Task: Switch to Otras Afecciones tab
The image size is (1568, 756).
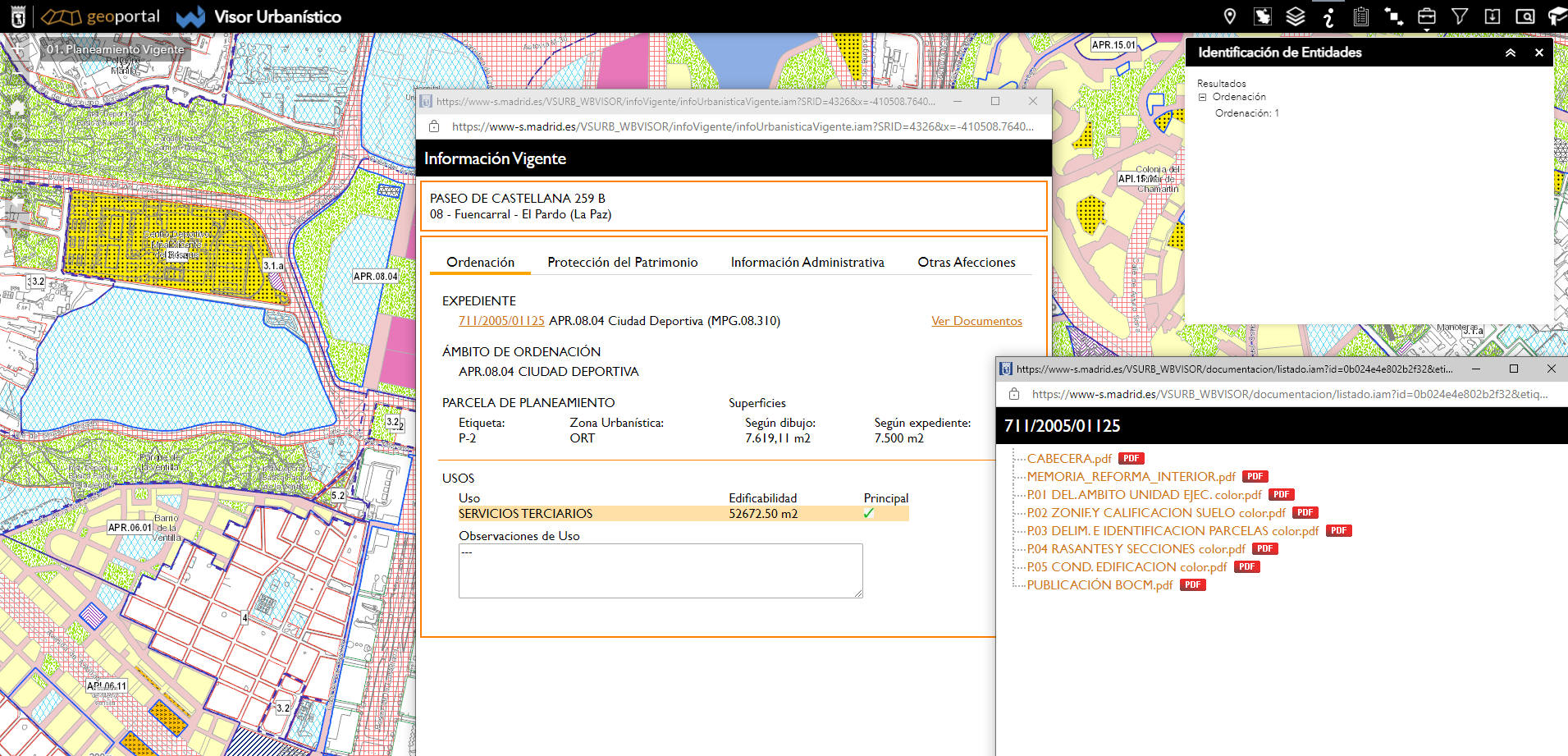Action: [966, 262]
